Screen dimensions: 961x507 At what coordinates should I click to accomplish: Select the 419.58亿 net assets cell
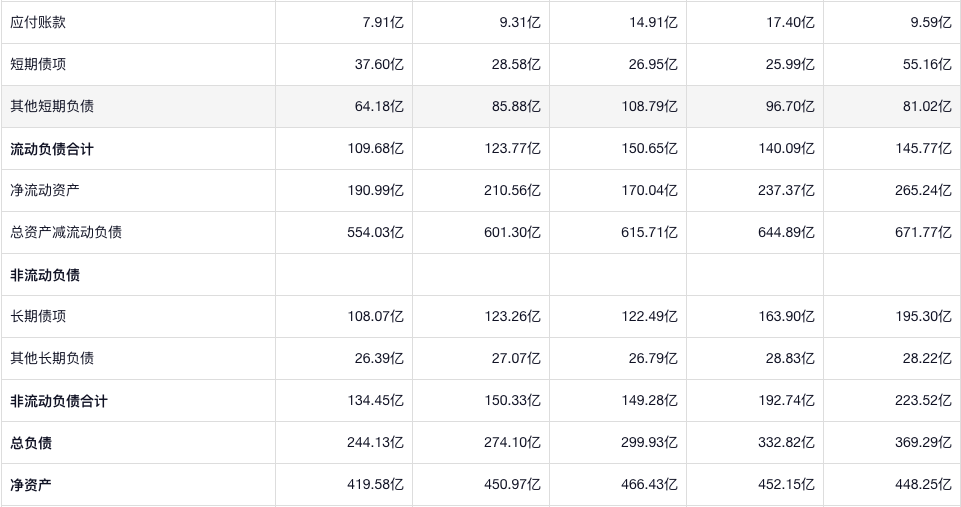click(375, 485)
